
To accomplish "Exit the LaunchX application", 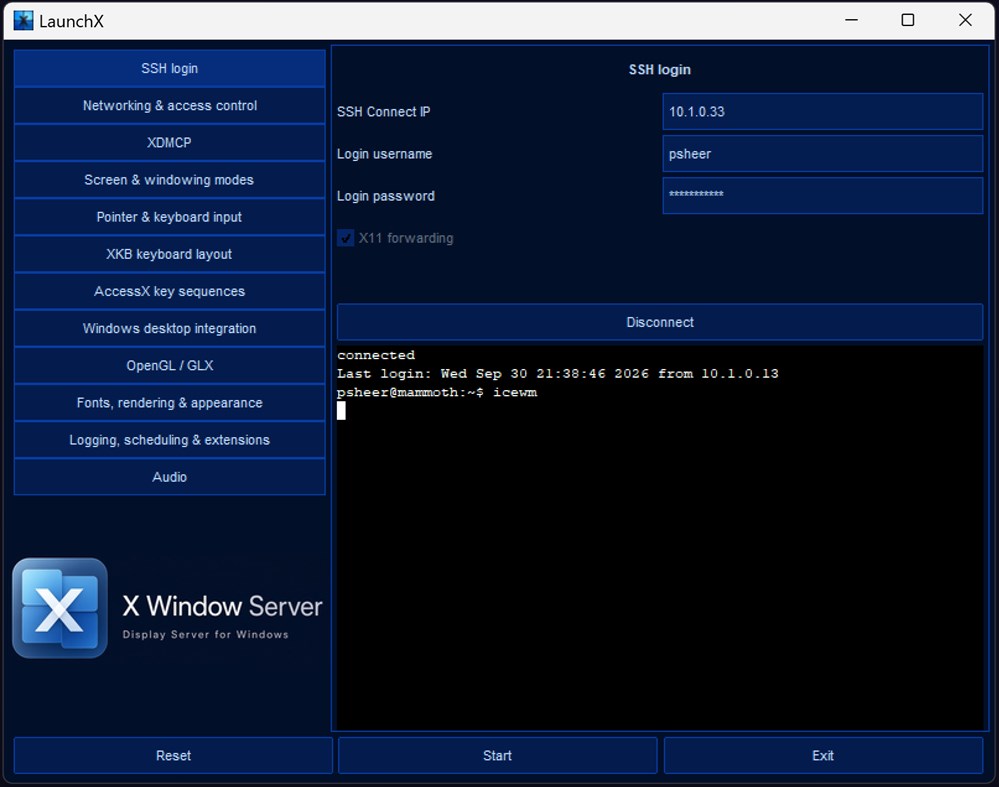I will click(823, 755).
